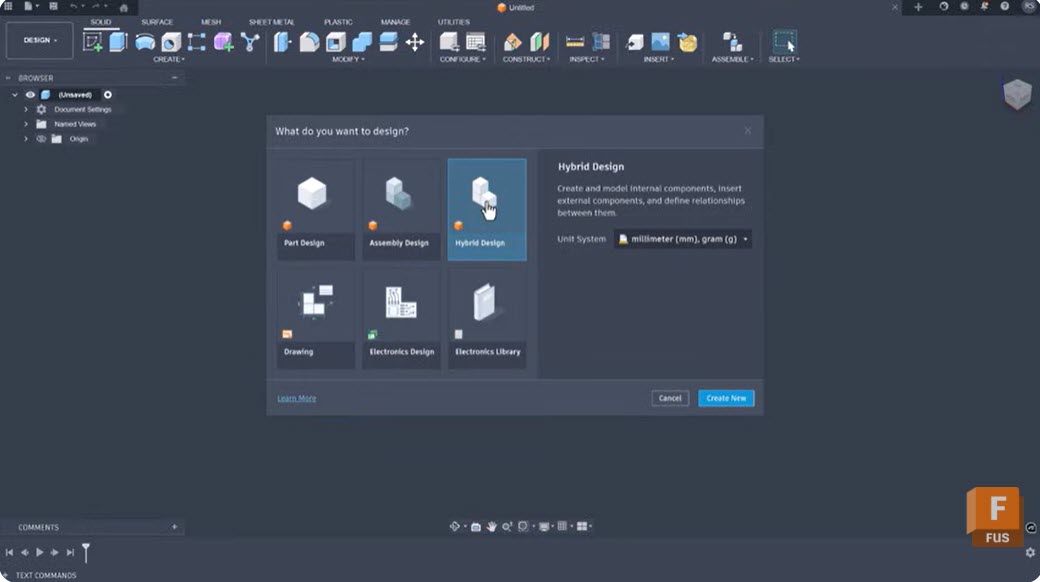The width and height of the screenshot is (1040, 582).
Task: Open the Design workspace dropdown
Action: pyautogui.click(x=40, y=40)
